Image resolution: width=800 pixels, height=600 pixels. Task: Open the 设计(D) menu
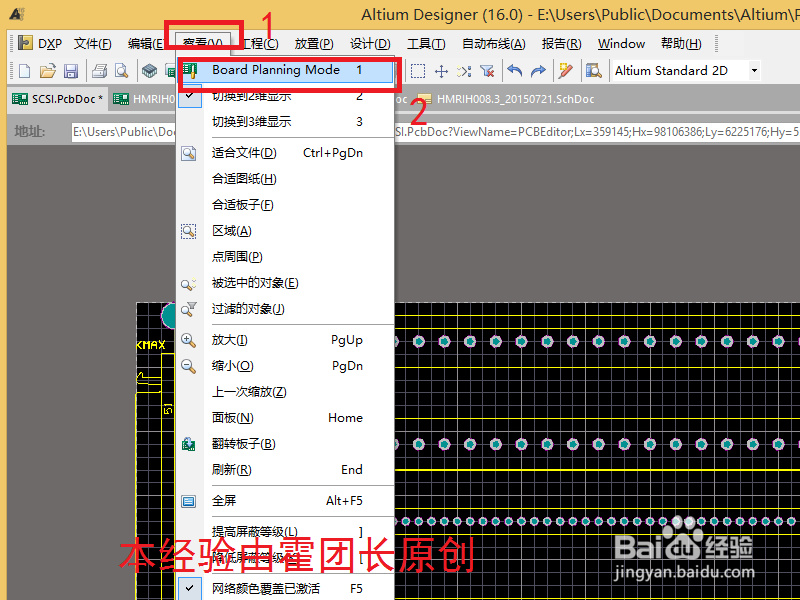[x=370, y=43]
